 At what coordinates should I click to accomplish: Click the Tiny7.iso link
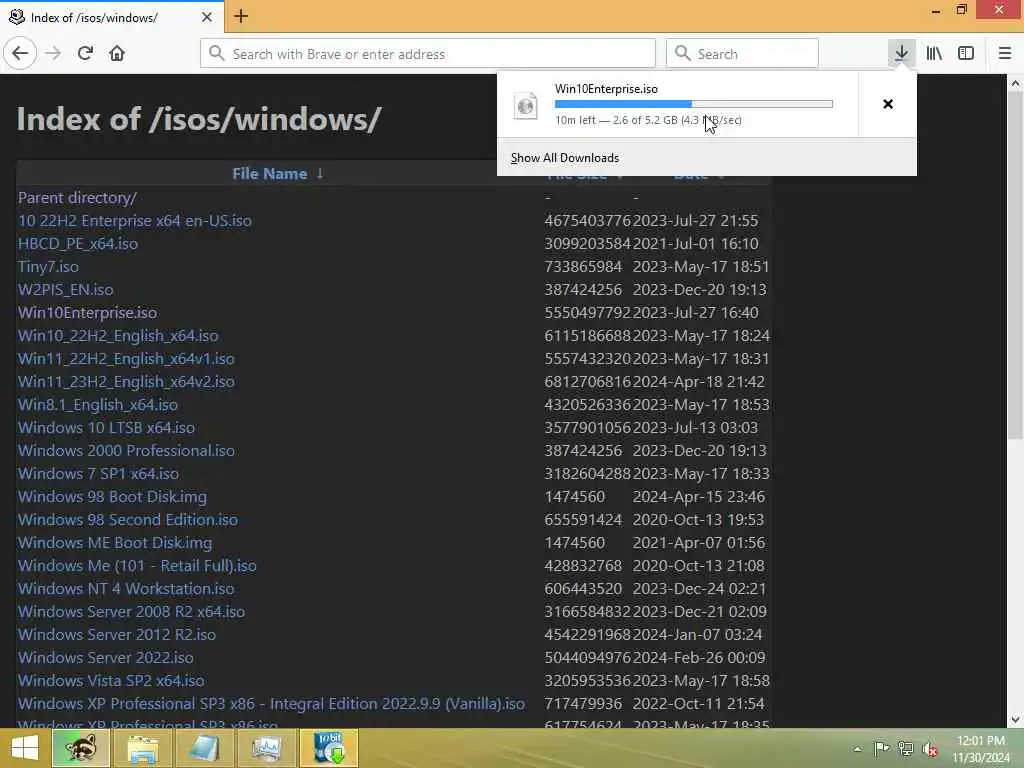tap(48, 266)
